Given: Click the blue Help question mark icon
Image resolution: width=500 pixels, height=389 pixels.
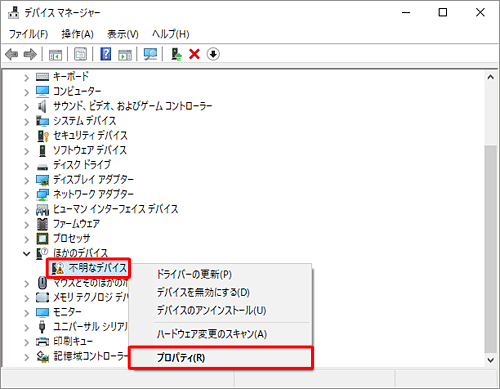Looking at the screenshot, I should (x=106, y=54).
